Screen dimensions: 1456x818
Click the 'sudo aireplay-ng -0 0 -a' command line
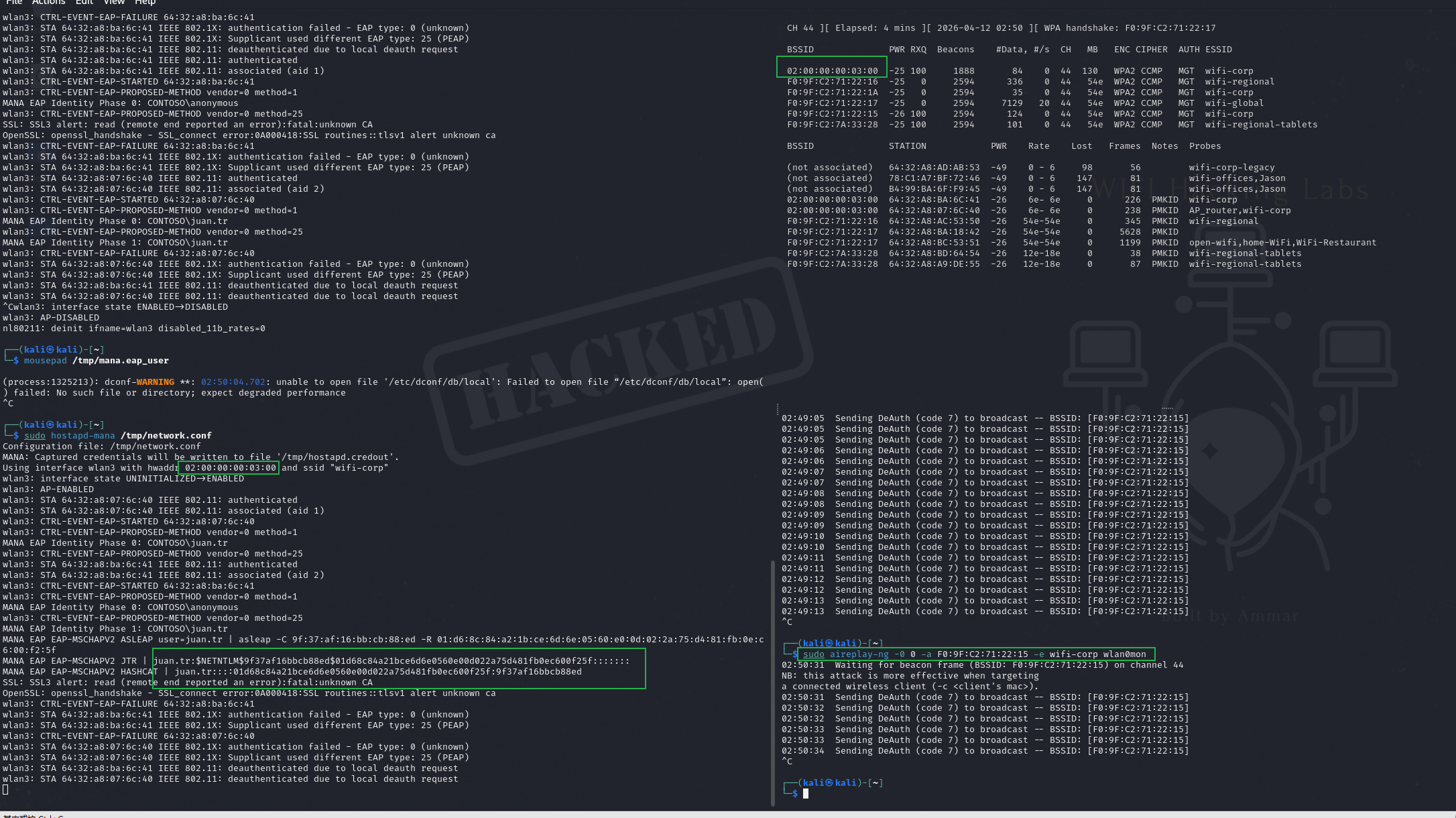(975, 654)
